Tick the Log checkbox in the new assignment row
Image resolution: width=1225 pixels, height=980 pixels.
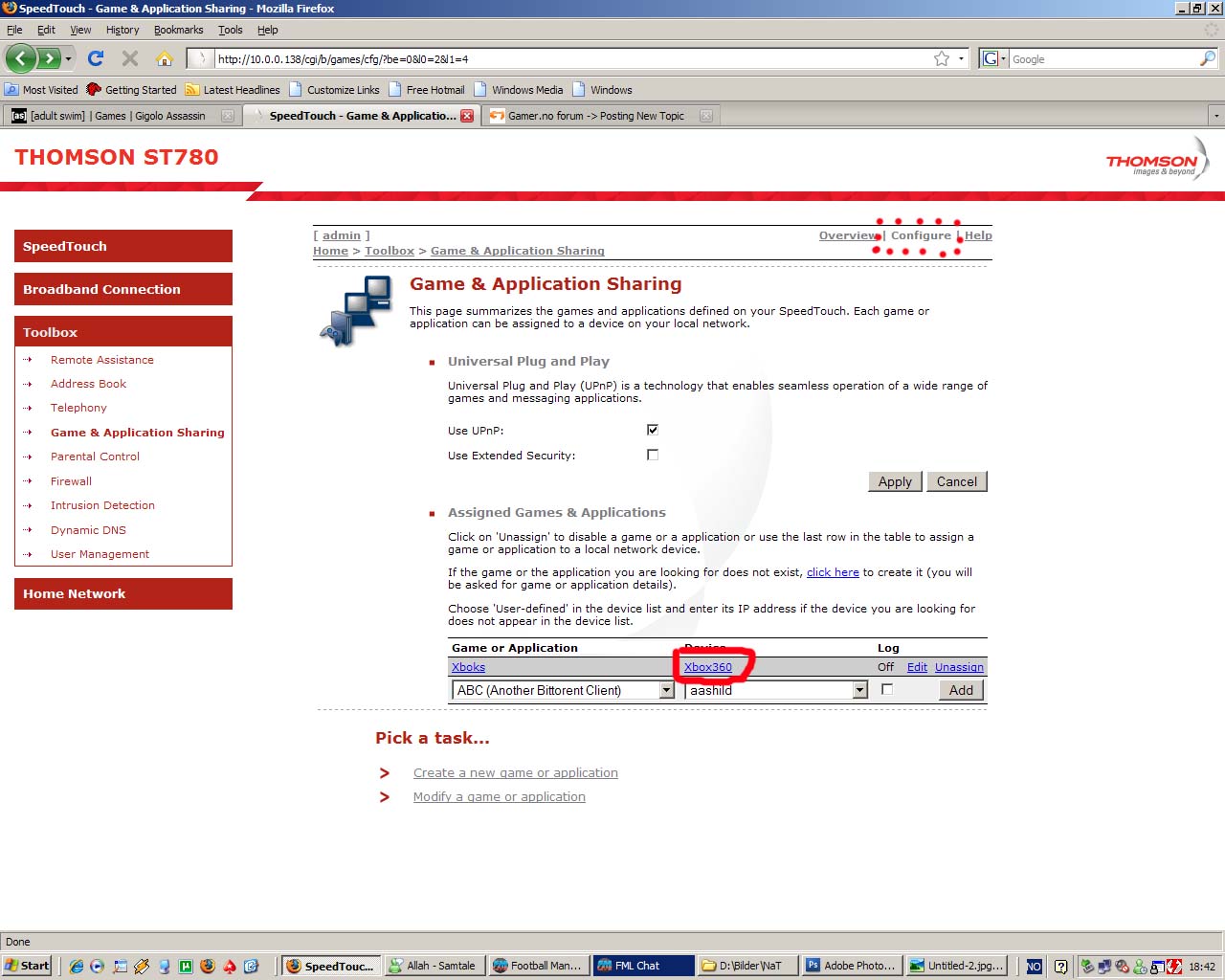pyautogui.click(x=887, y=689)
